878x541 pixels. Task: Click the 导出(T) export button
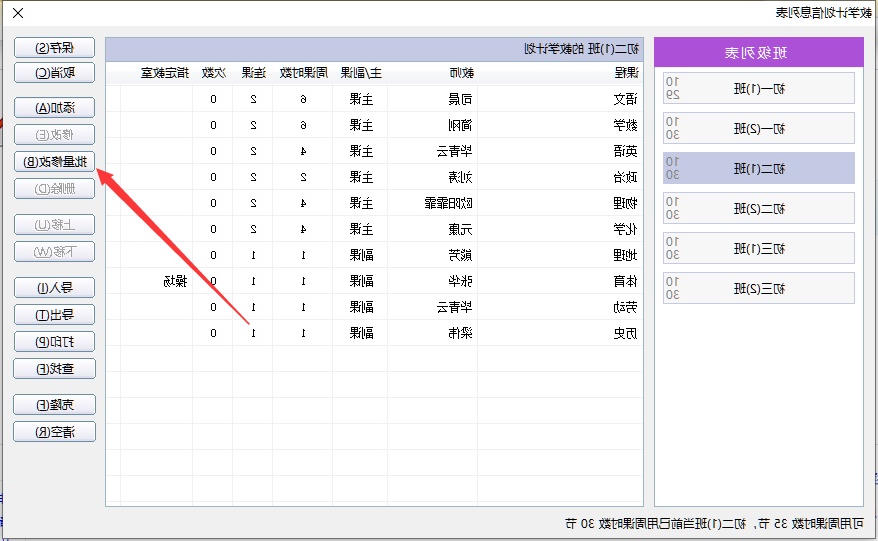click(54, 315)
